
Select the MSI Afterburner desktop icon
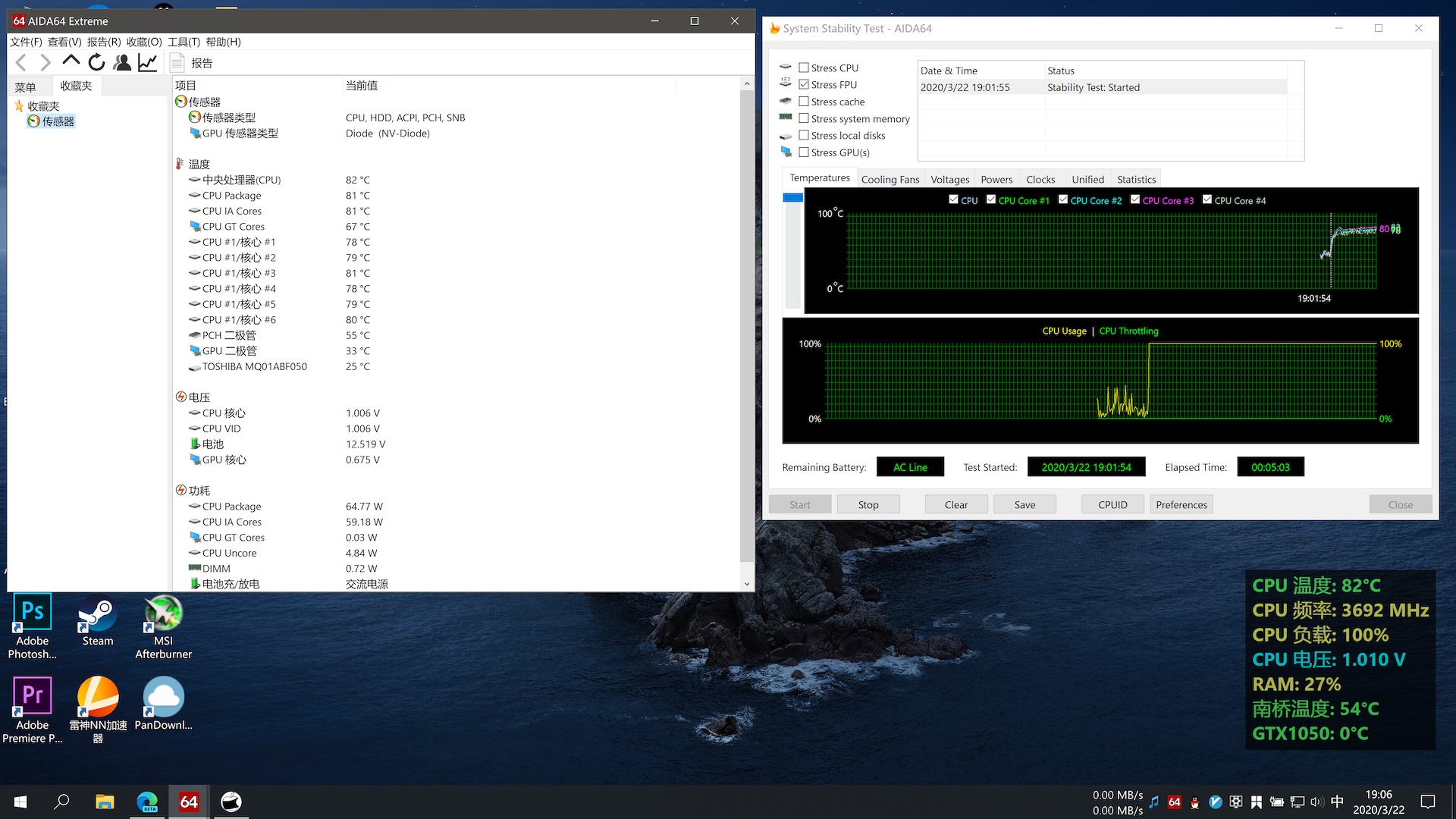[164, 626]
